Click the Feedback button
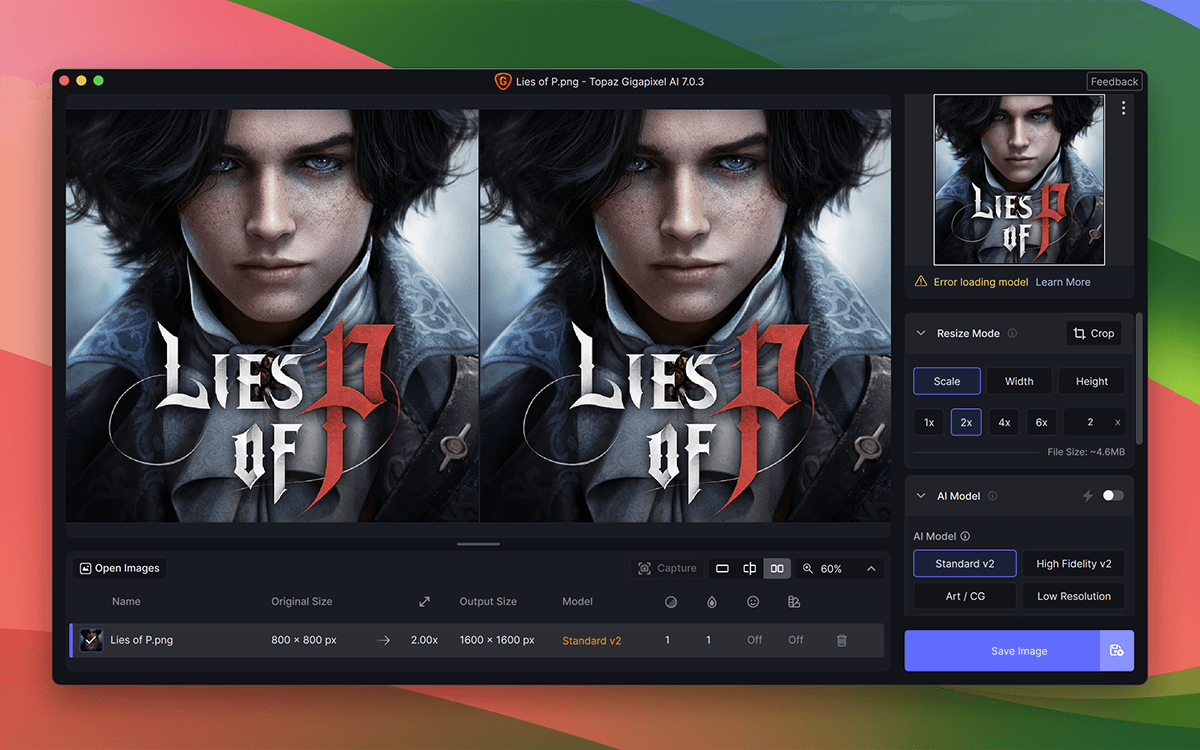Screen dimensions: 1200x750 [1114, 82]
